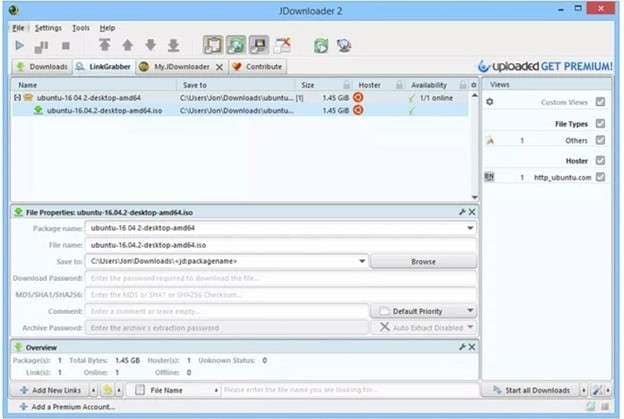Open the File menu
This screenshot has height=419, width=624.
(18, 28)
